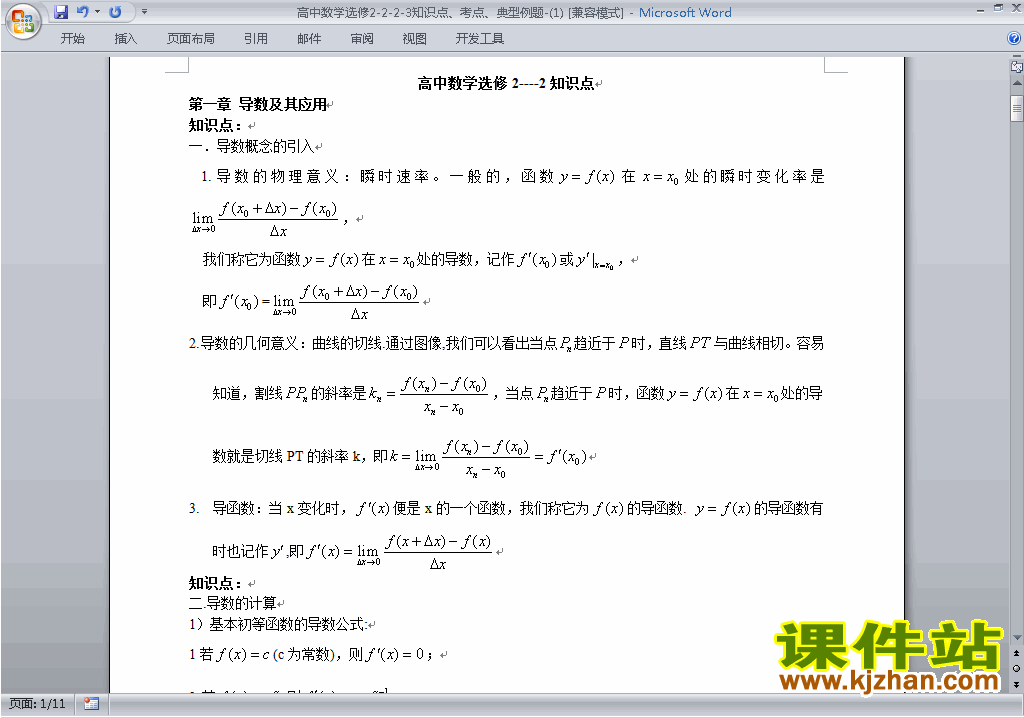This screenshot has width=1024, height=718.
Task: Click the vertical scrollbar down arrow
Action: click(x=1016, y=637)
